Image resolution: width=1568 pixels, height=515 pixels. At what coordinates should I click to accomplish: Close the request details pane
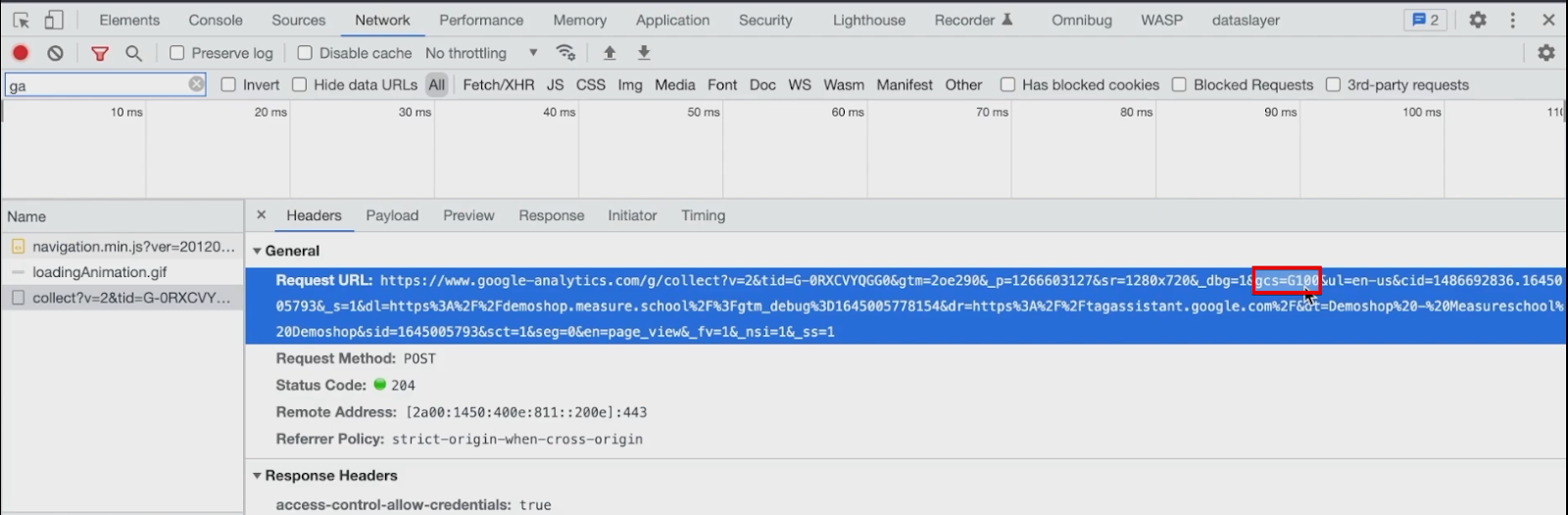pos(261,214)
